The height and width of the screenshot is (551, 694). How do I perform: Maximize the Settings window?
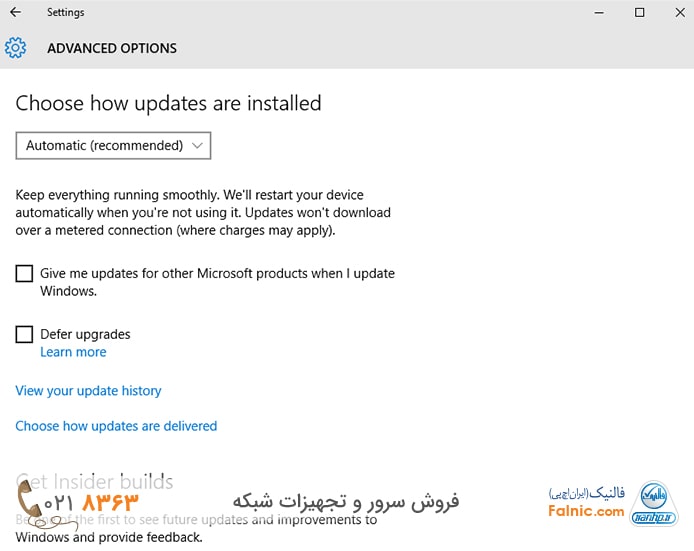pos(640,13)
